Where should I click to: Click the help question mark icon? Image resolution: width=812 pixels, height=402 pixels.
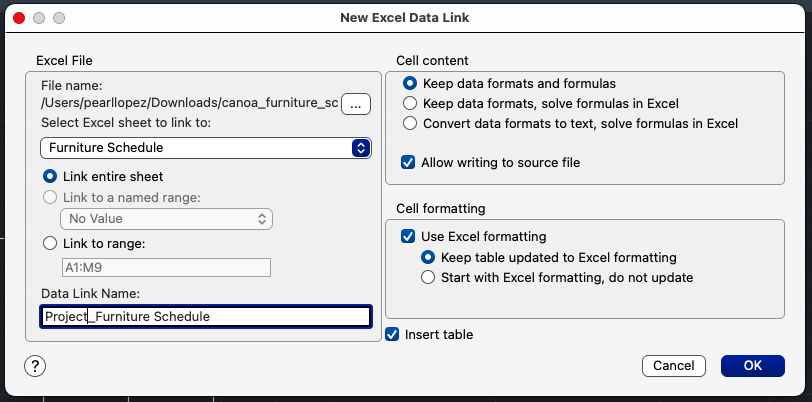click(34, 366)
